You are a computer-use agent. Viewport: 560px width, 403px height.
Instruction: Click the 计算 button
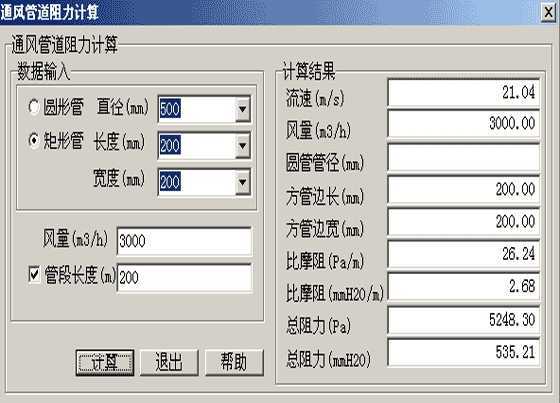105,362
